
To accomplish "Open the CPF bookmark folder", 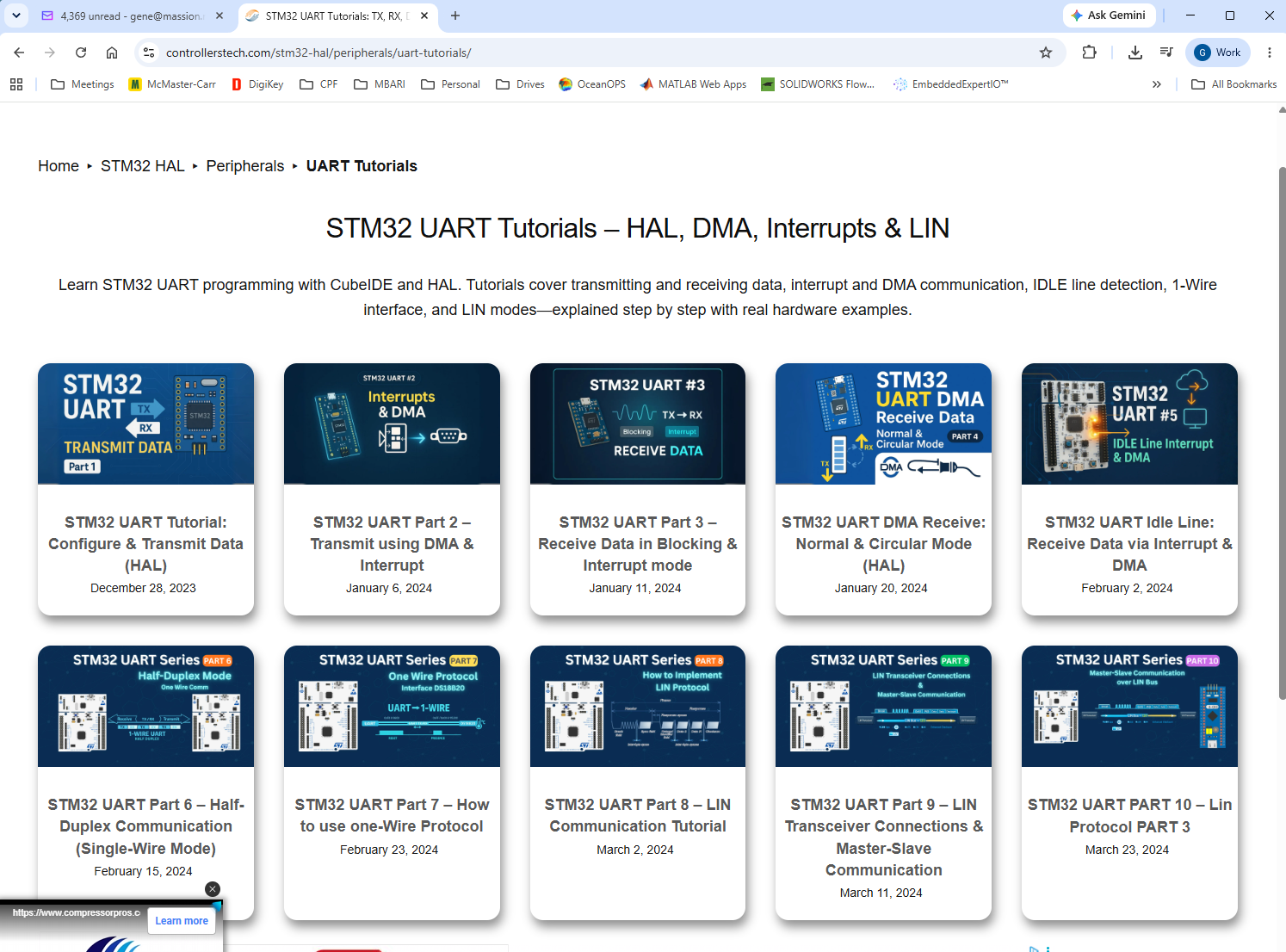I will pyautogui.click(x=318, y=84).
